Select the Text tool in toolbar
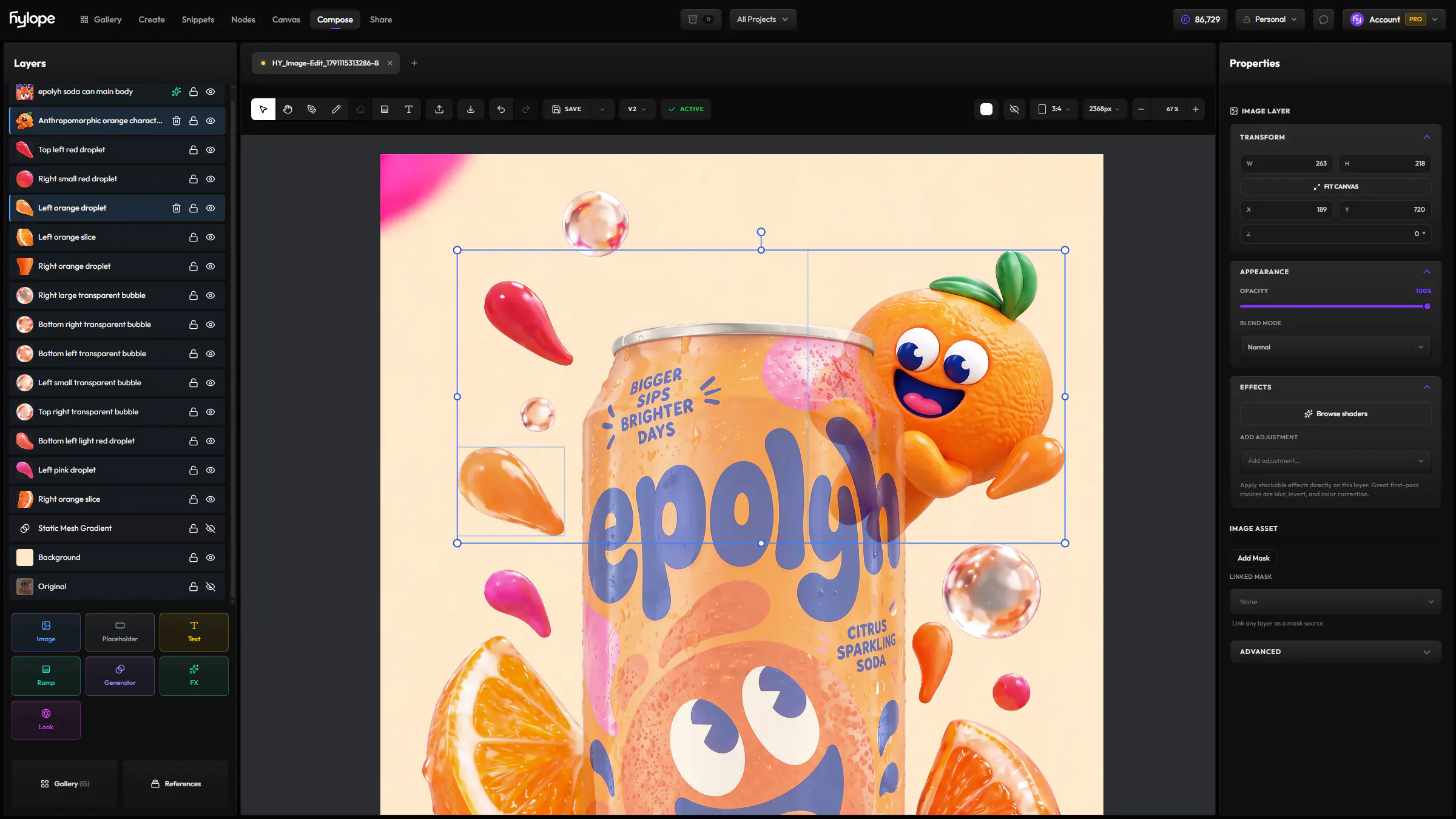The image size is (1456, 819). pos(409,109)
